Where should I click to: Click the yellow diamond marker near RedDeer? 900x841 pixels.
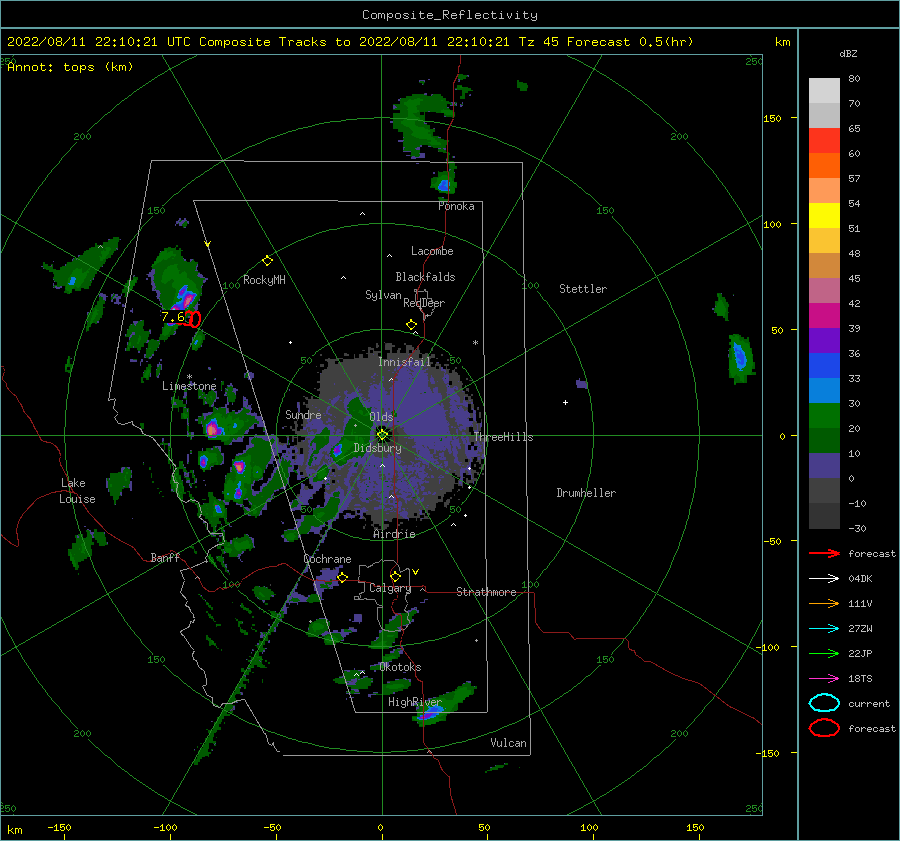click(x=411, y=325)
